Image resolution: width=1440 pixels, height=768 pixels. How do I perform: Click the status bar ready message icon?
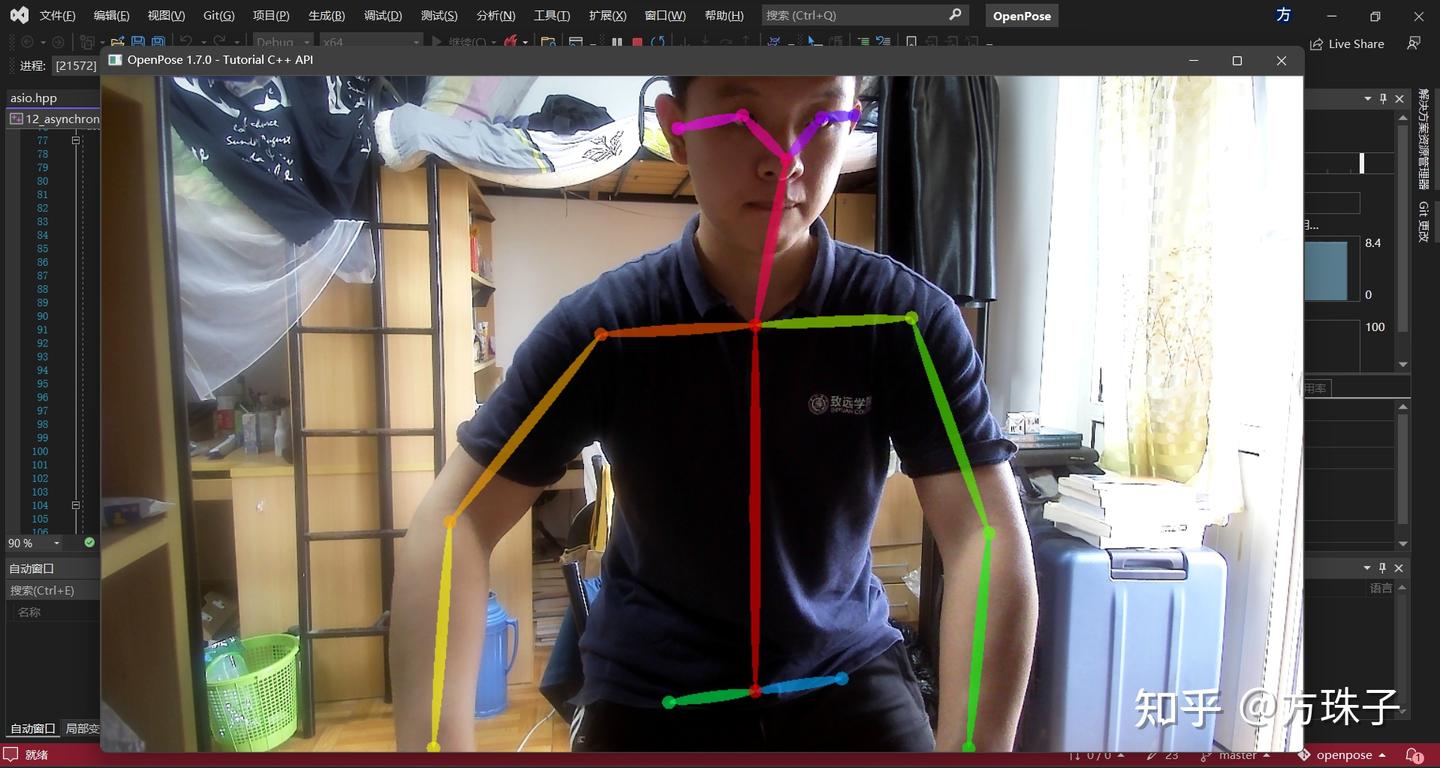[11, 755]
